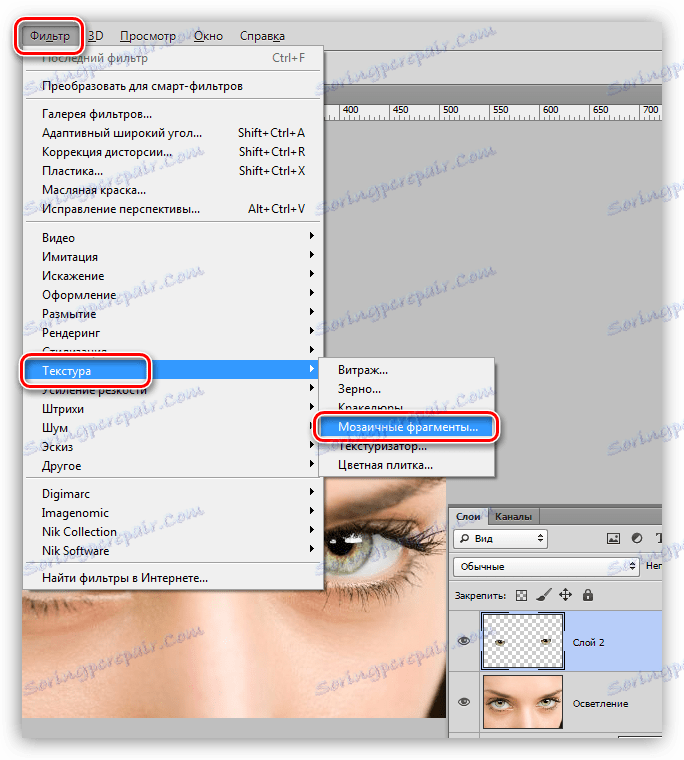Open the Фильтр menu
Image resolution: width=684 pixels, height=760 pixels.
coord(49,36)
